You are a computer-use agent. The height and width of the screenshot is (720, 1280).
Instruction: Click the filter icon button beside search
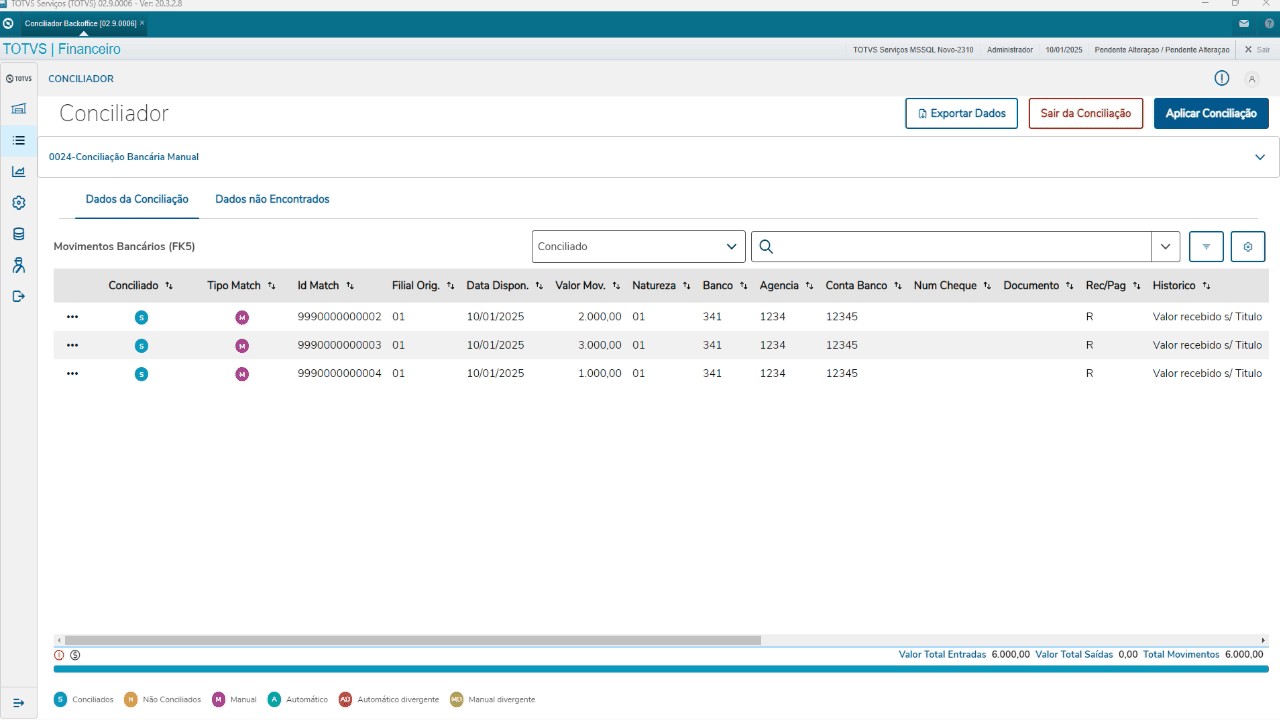click(1206, 246)
